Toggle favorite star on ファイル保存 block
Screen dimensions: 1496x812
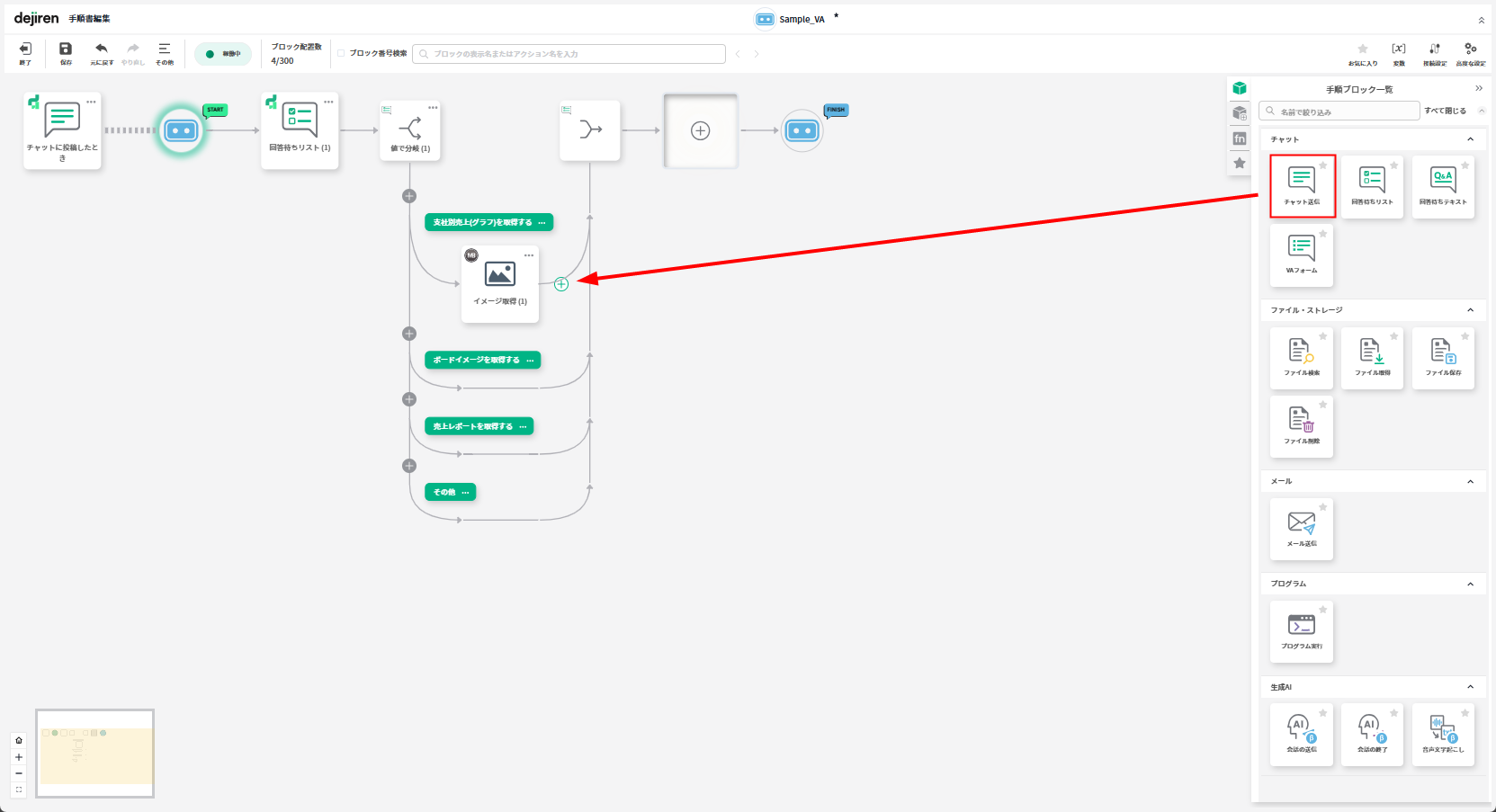click(1465, 336)
